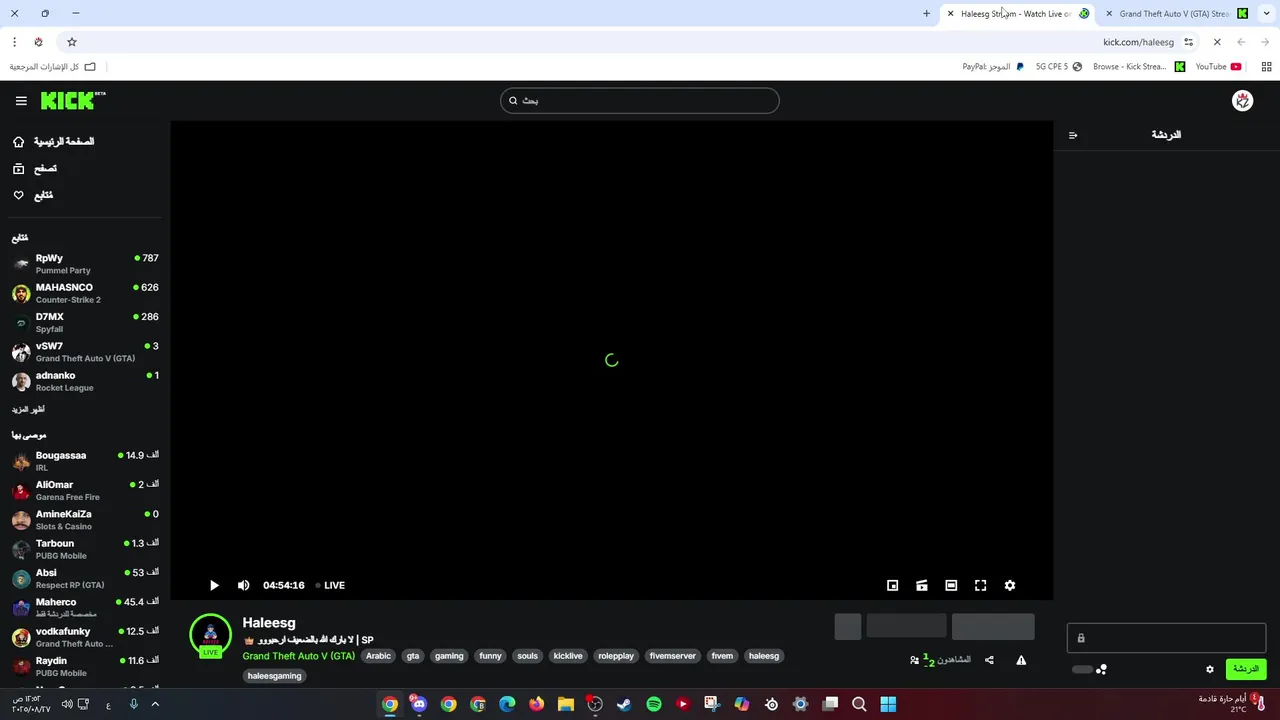Focus the Kick search field
Screen dimensions: 1280x720
pos(640,101)
